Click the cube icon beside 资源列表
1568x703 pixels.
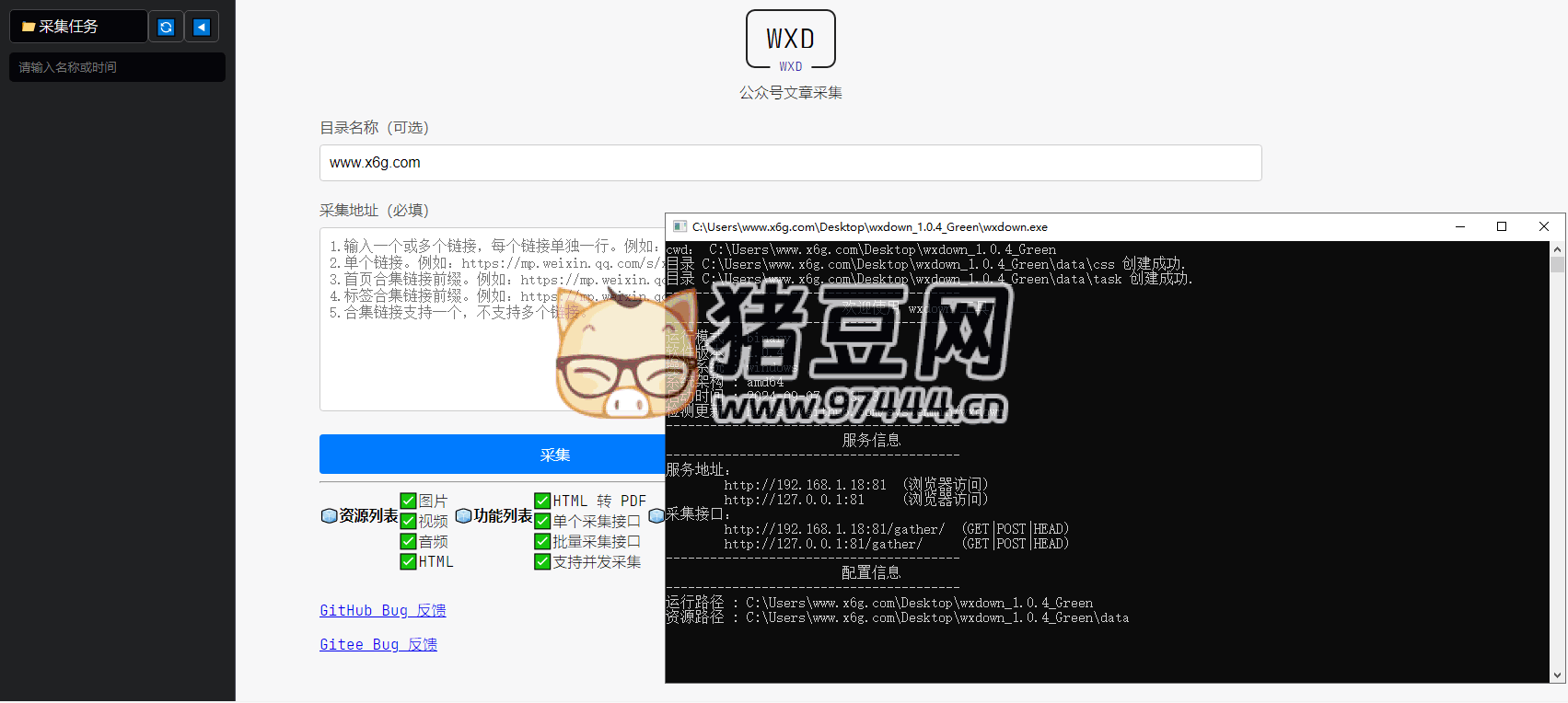[329, 516]
